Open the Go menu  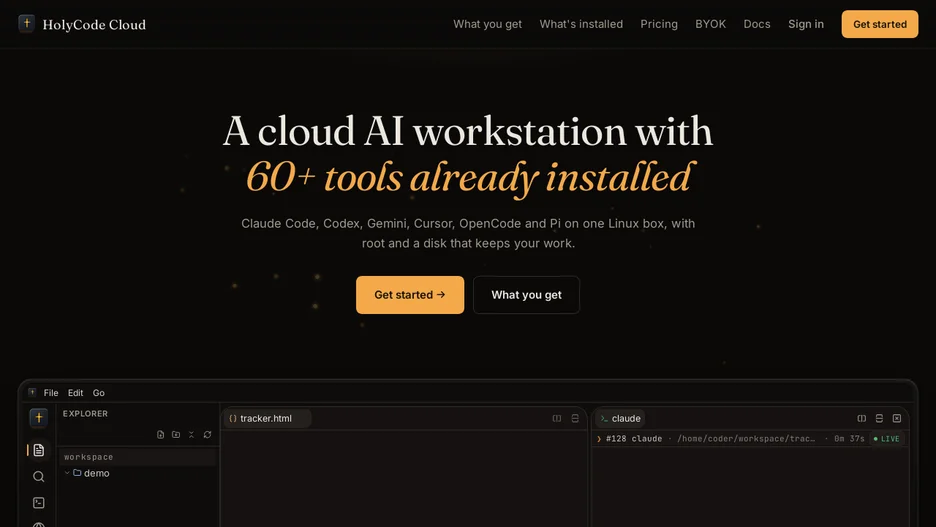click(98, 393)
